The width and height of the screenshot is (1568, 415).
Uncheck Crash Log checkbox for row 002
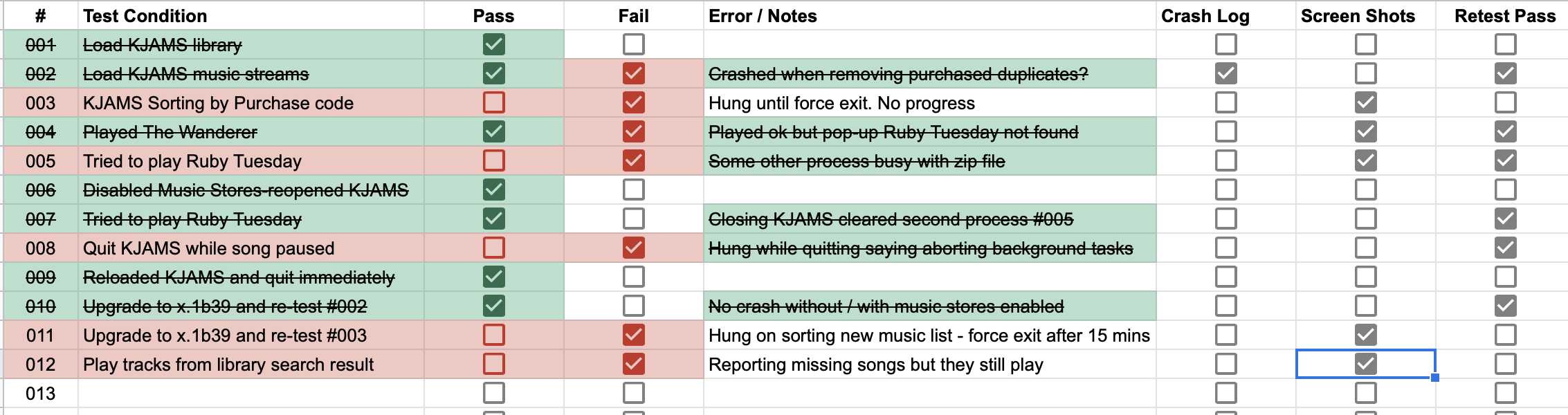pos(1225,74)
